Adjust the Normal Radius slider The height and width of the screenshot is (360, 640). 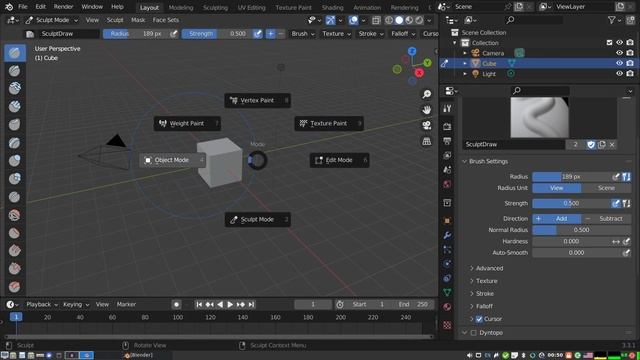(x=582, y=230)
